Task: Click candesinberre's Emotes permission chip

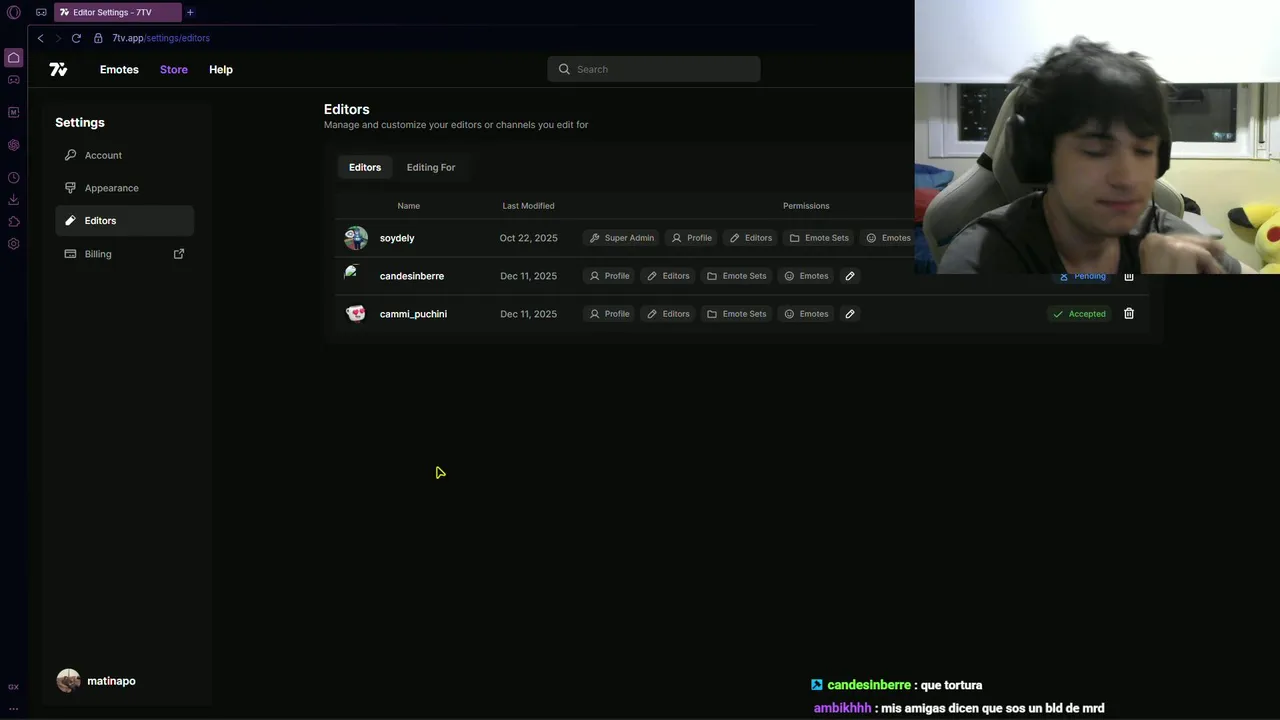Action: point(806,276)
